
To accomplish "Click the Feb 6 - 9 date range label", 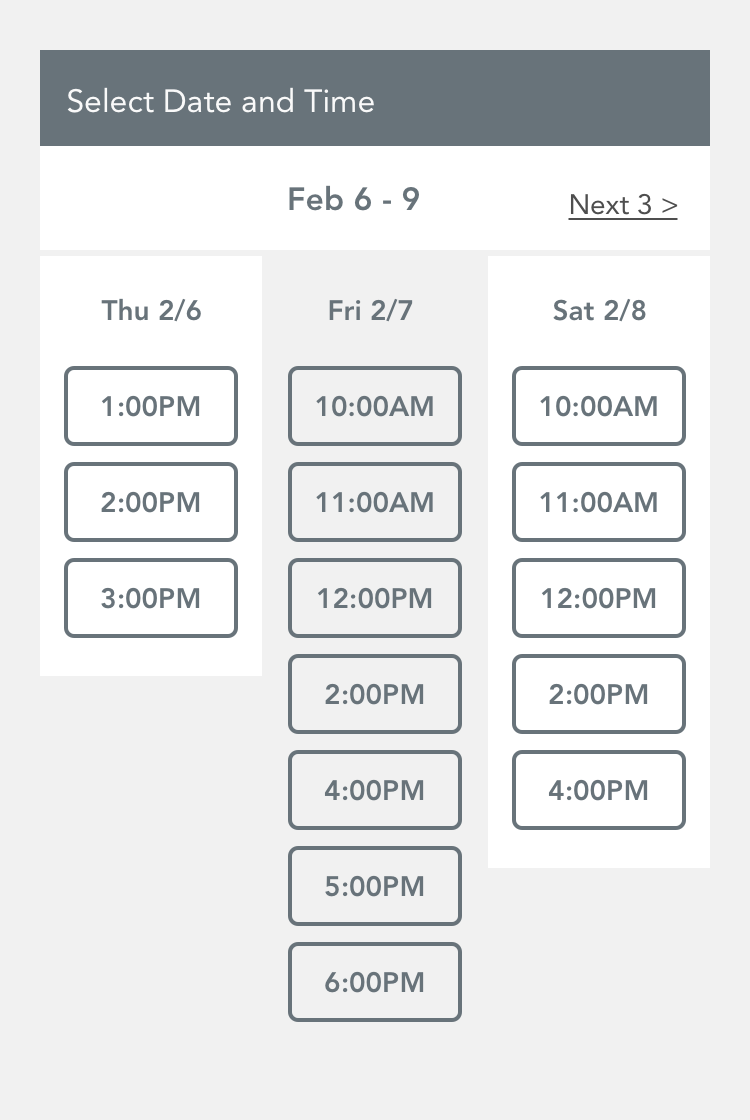I will tap(353, 200).
